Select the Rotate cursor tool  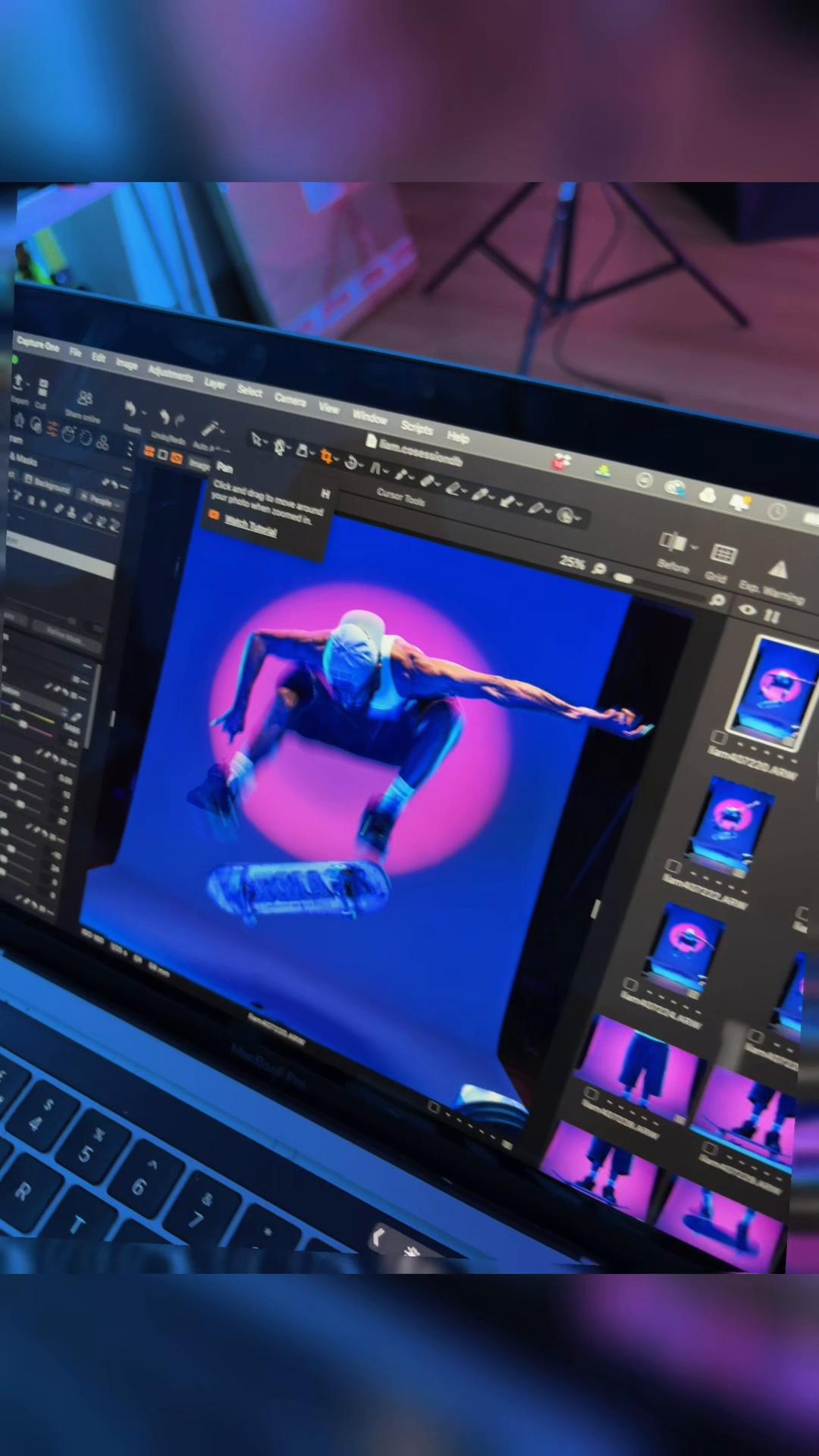(351, 462)
